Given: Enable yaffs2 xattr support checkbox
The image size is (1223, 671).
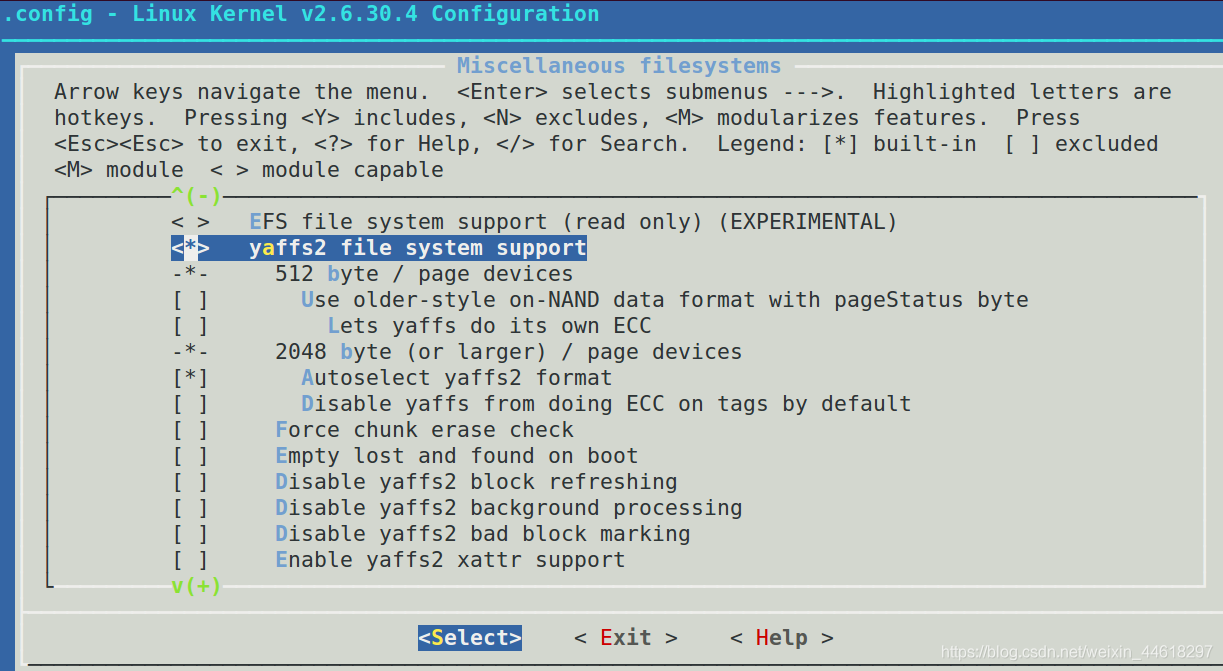Looking at the screenshot, I should click(190, 560).
